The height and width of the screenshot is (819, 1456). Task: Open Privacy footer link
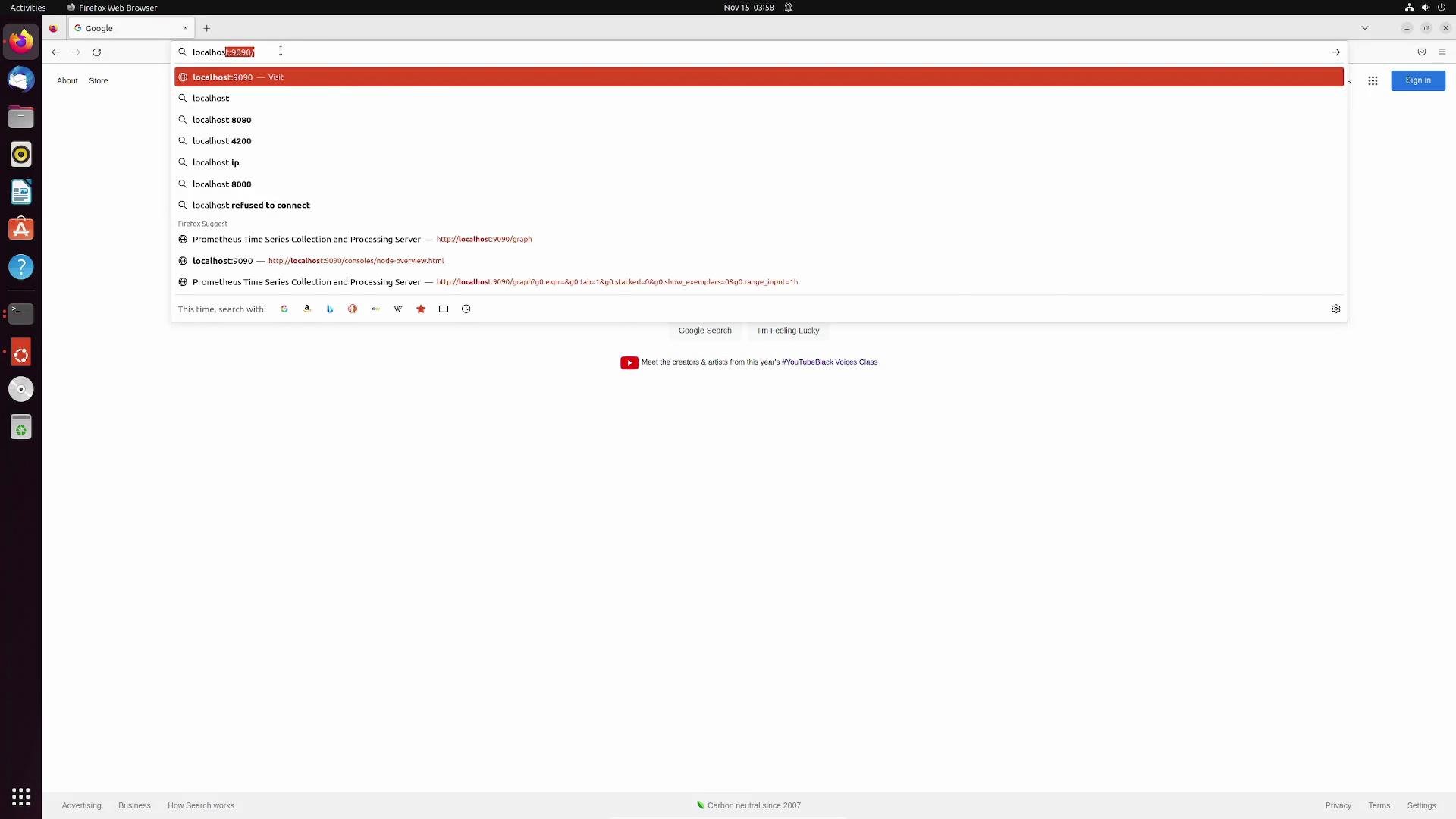pyautogui.click(x=1338, y=805)
